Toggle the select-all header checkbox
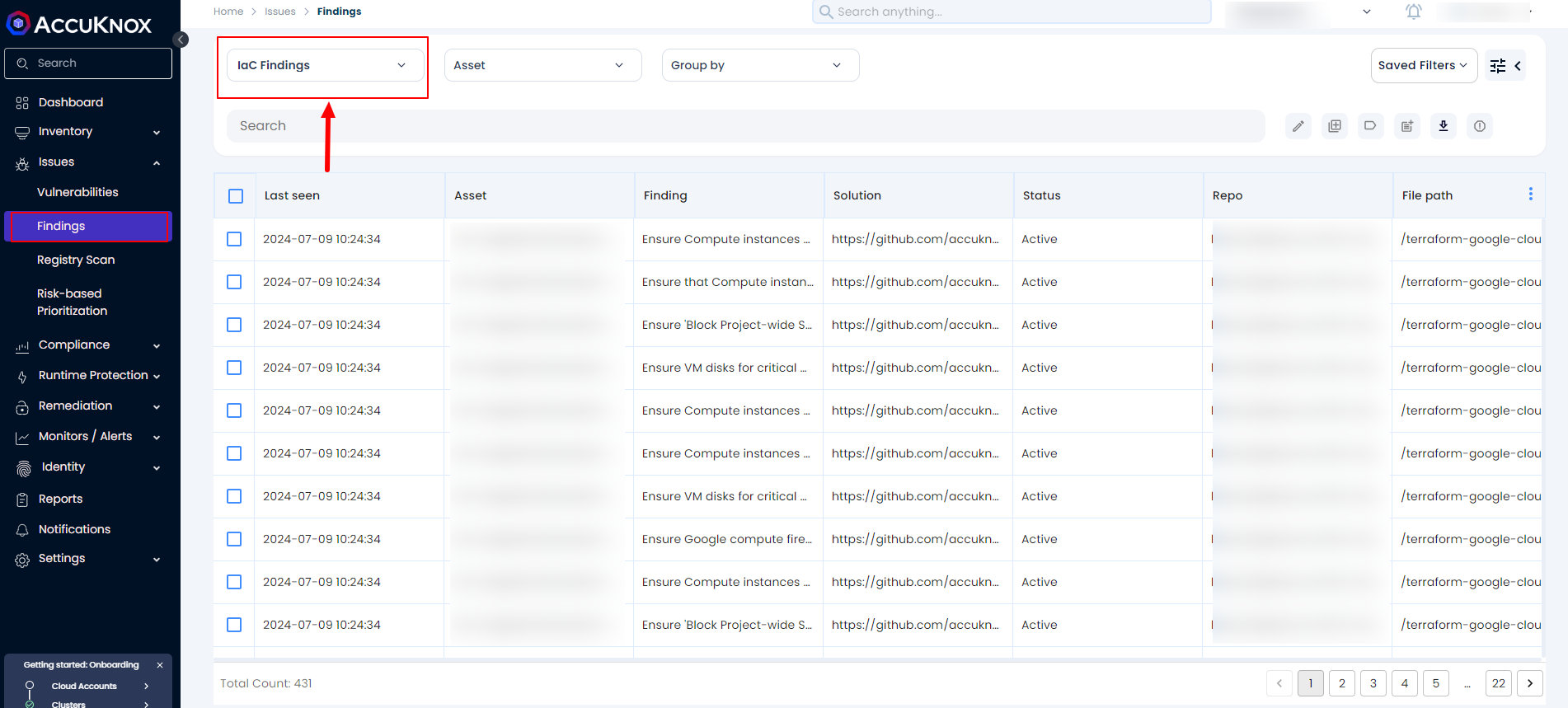This screenshot has width=1568, height=708. point(236,196)
